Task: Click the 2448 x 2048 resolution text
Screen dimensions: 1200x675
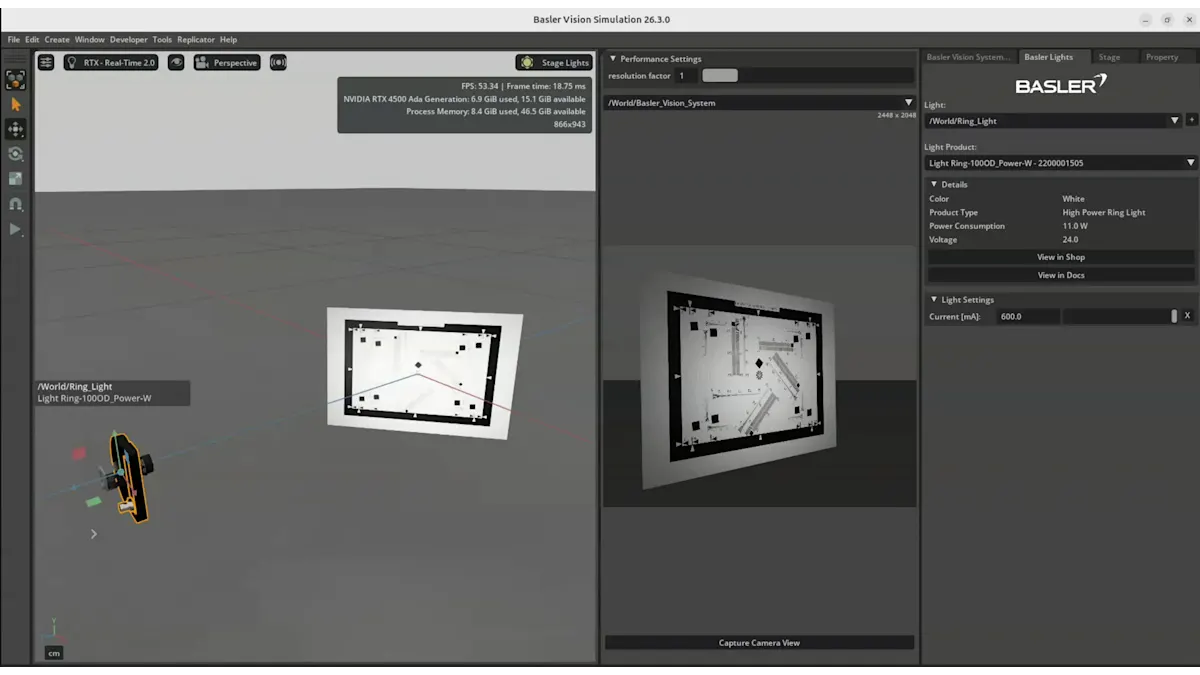Action: (895, 115)
